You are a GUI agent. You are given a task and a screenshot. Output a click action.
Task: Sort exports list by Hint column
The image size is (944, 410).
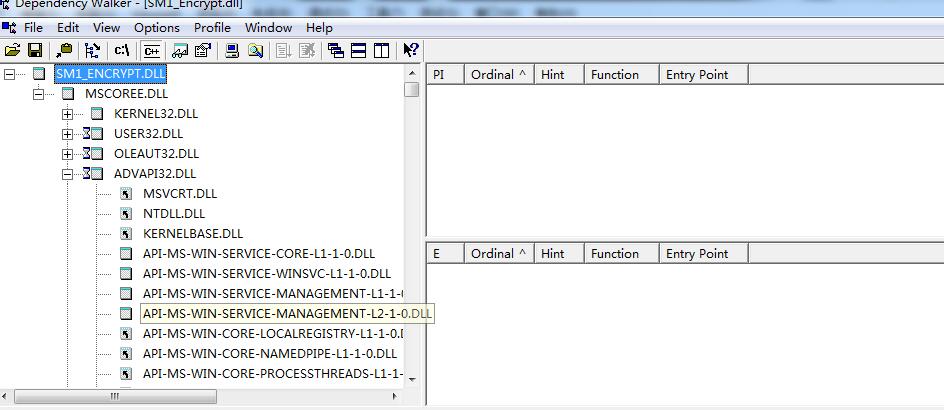click(559, 253)
